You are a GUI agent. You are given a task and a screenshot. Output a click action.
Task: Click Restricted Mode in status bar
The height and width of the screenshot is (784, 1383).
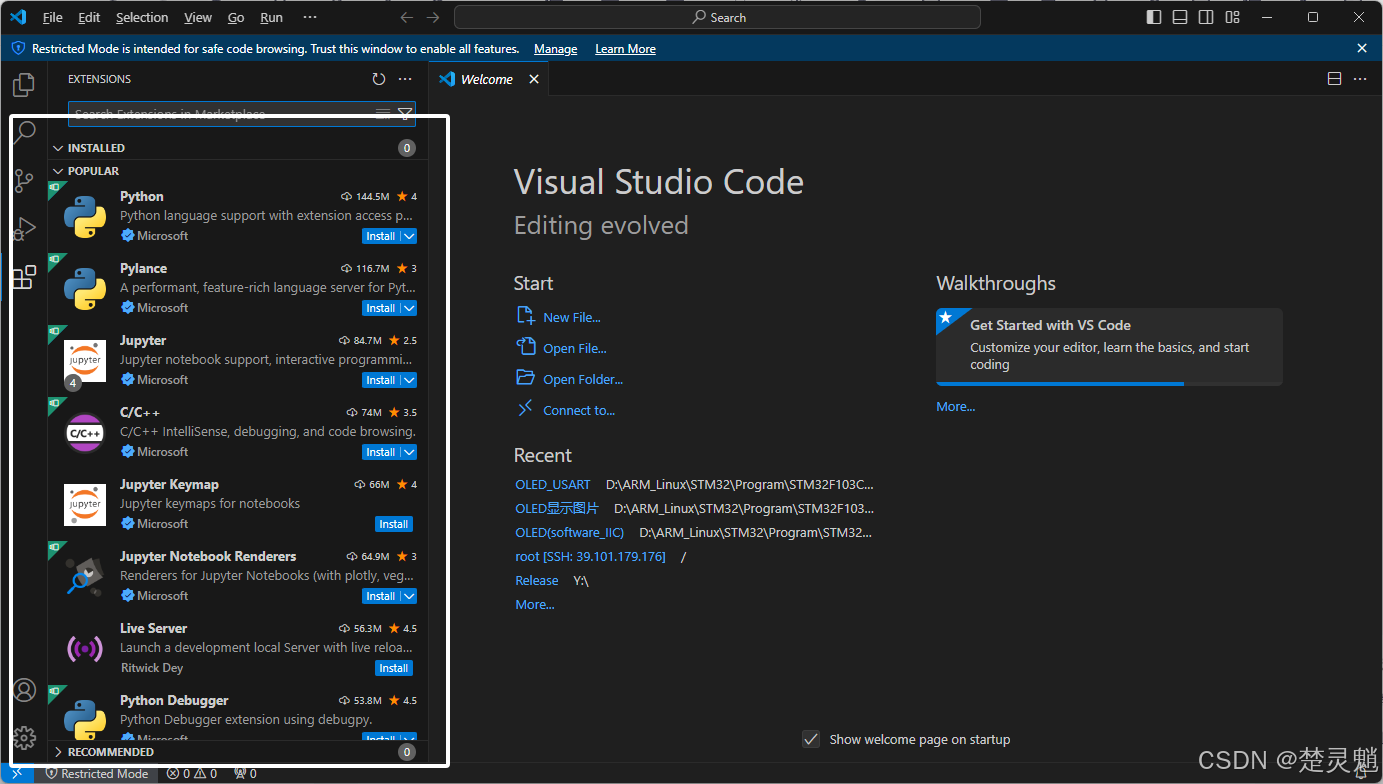click(97, 773)
